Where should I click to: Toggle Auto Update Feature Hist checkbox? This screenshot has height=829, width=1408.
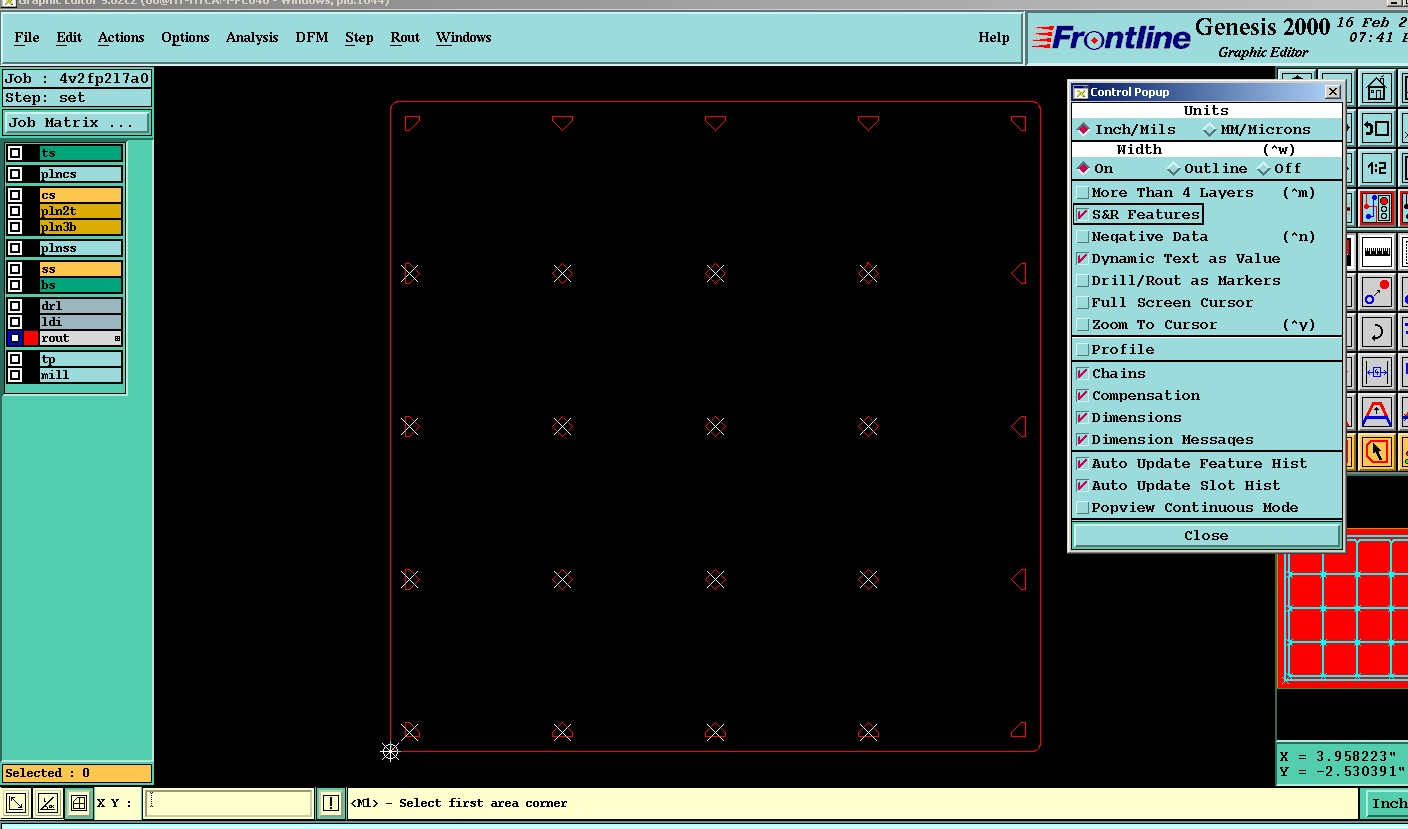1082,463
